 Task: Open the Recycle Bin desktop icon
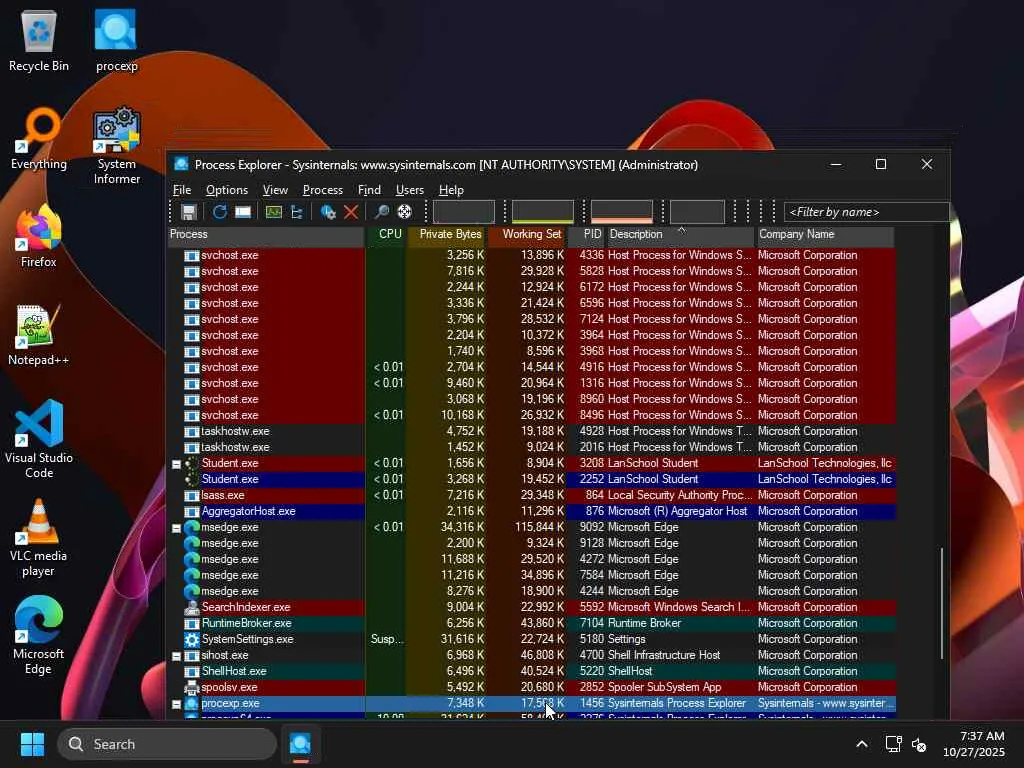point(39,40)
